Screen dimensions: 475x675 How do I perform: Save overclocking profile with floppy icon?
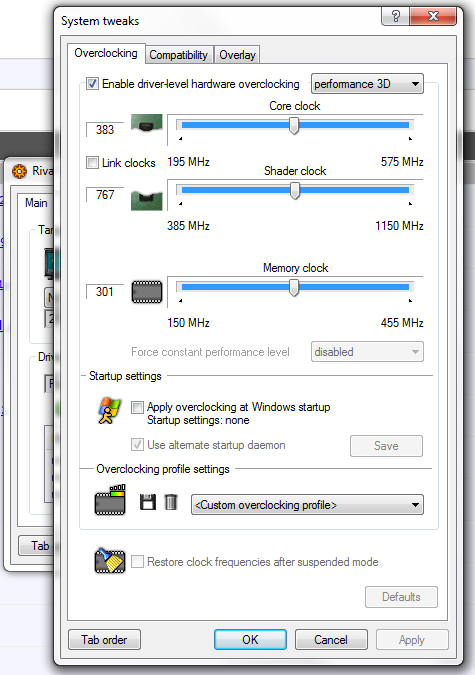point(148,502)
